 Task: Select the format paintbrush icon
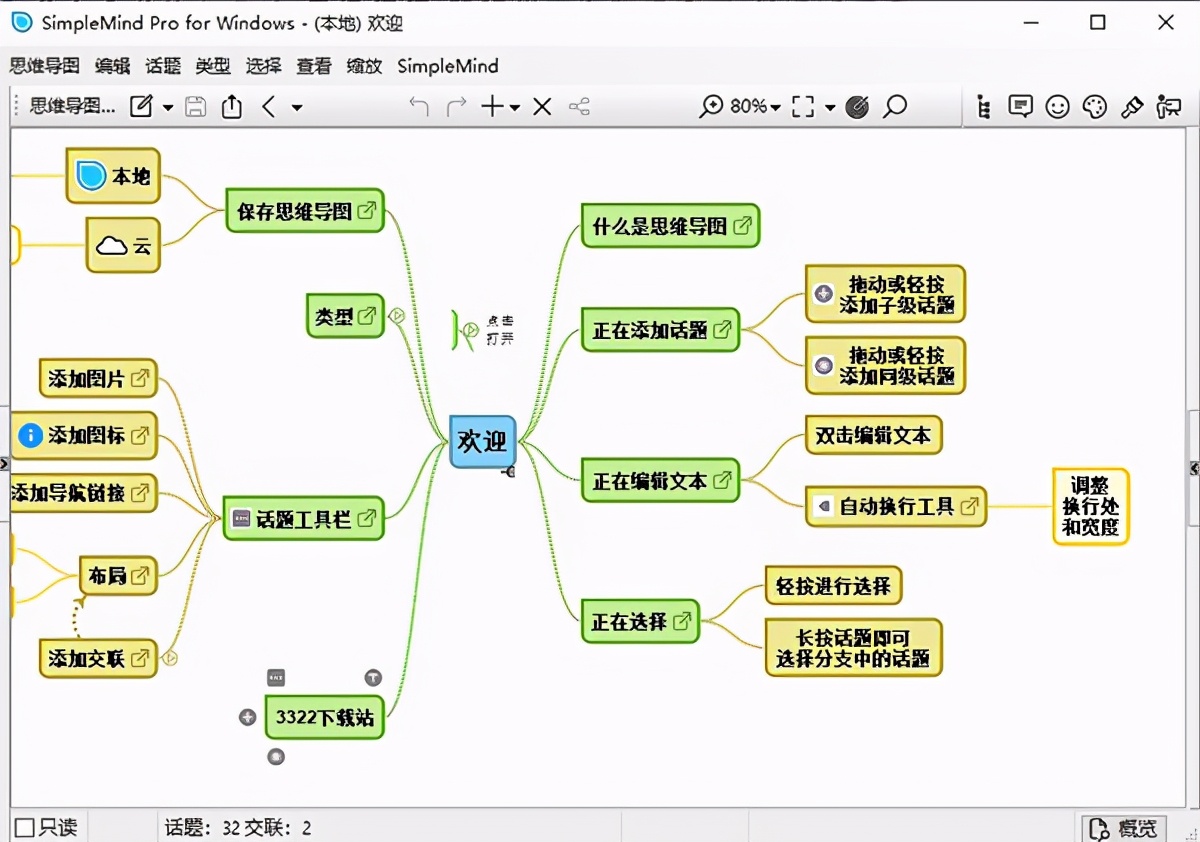pos(1132,106)
